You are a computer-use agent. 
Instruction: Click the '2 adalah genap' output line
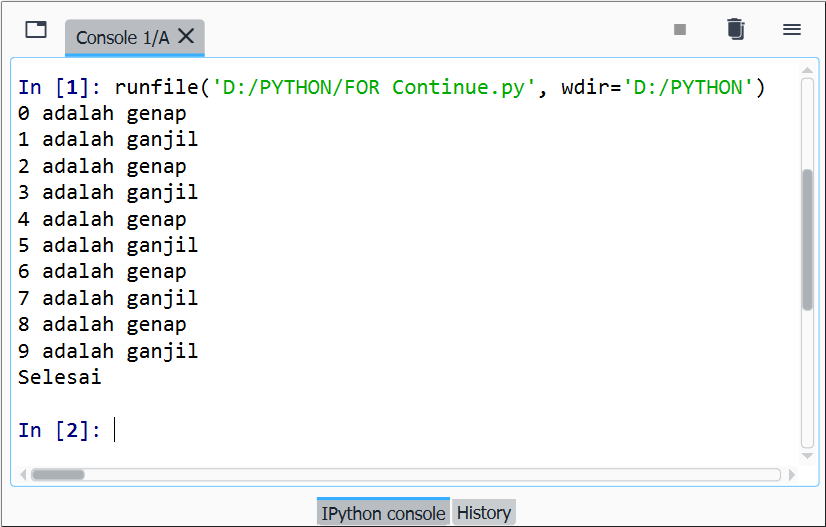[102, 167]
